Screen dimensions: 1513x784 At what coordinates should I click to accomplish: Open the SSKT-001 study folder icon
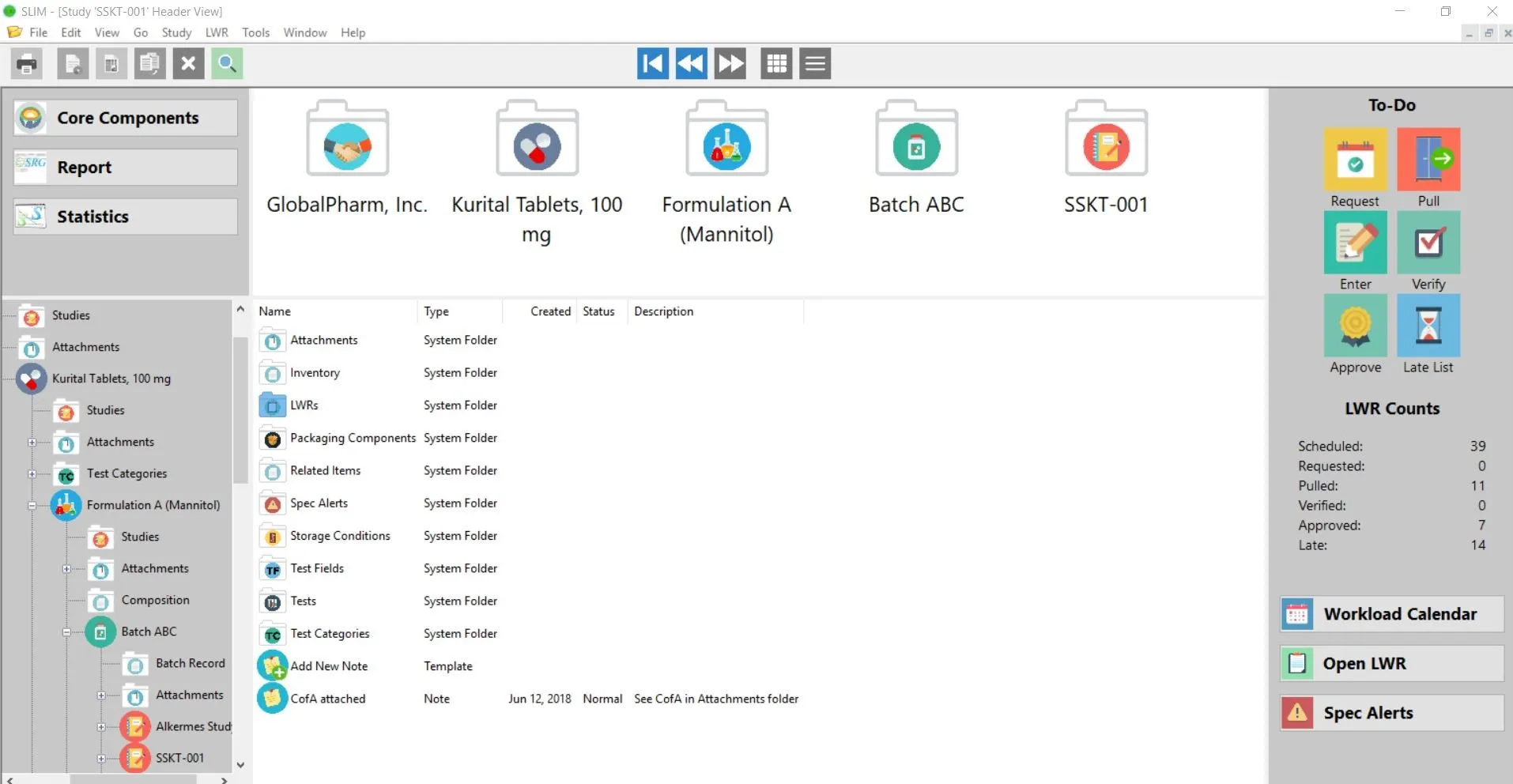(1106, 139)
